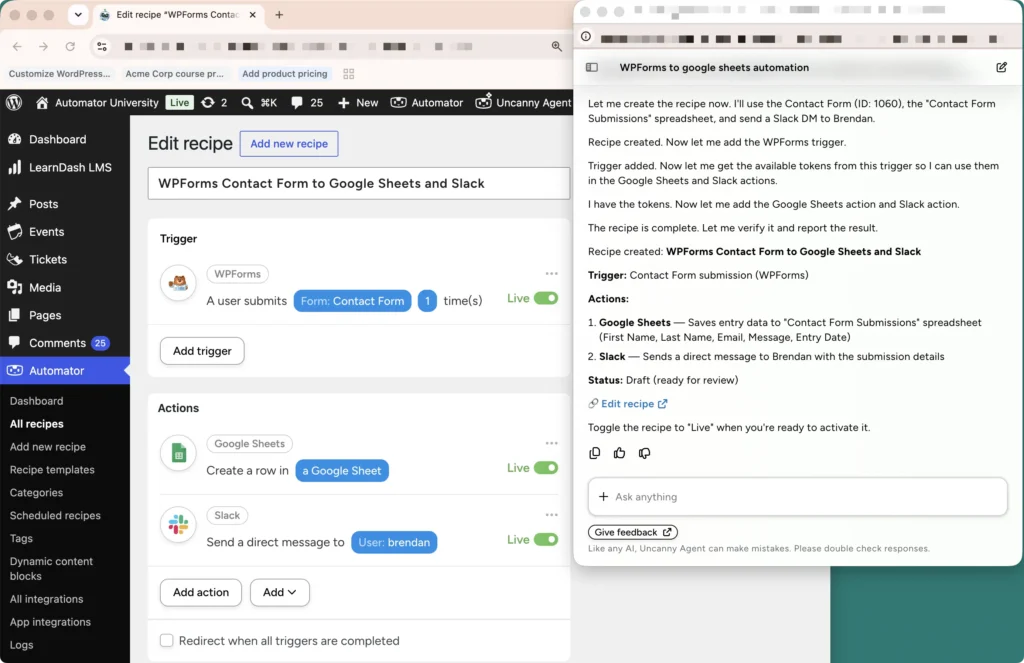Image resolution: width=1024 pixels, height=663 pixels.
Task: Go to All recipes
Action: pyautogui.click(x=37, y=424)
